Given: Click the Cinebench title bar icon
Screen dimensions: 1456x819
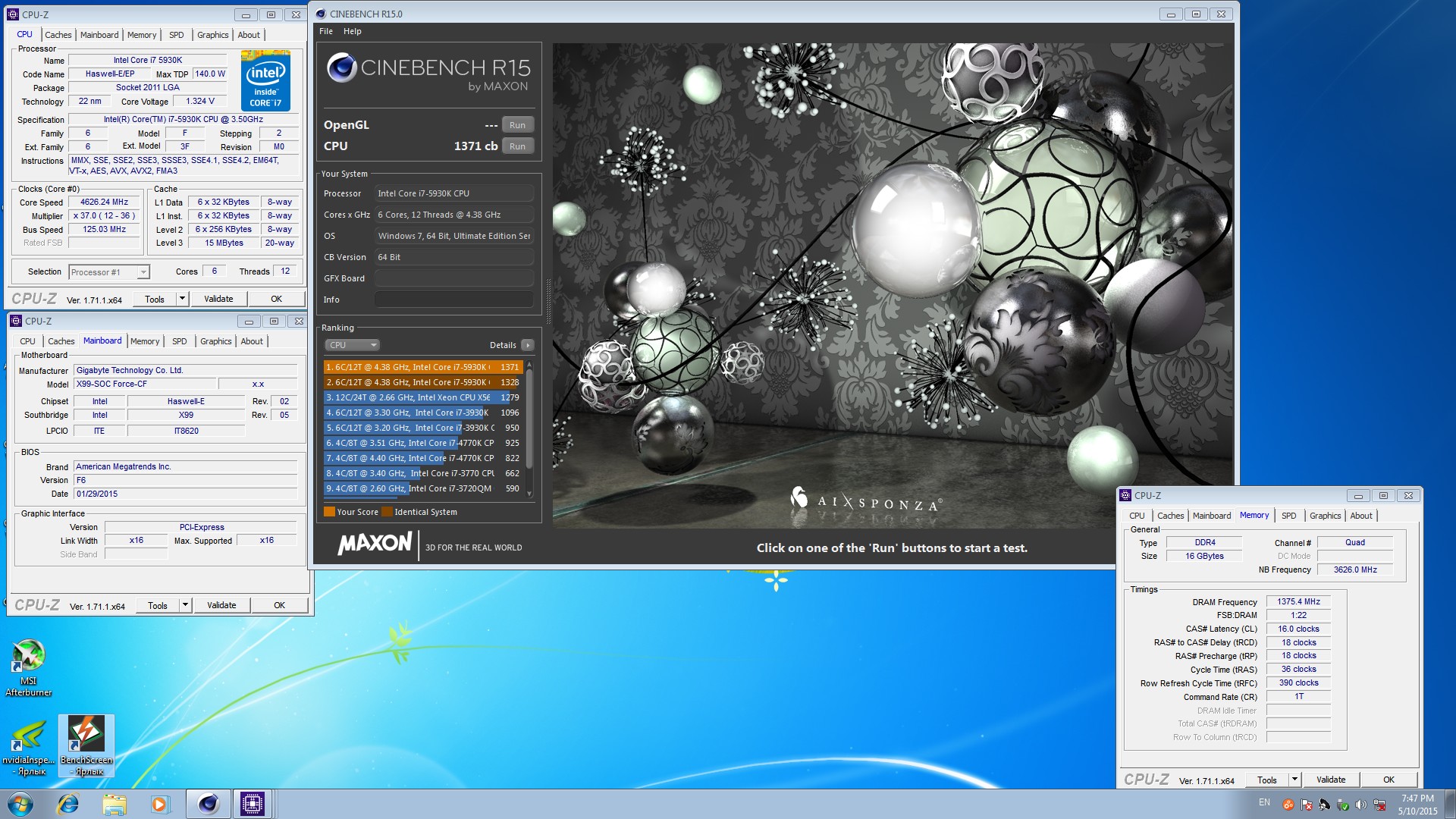Looking at the screenshot, I should pos(321,14).
